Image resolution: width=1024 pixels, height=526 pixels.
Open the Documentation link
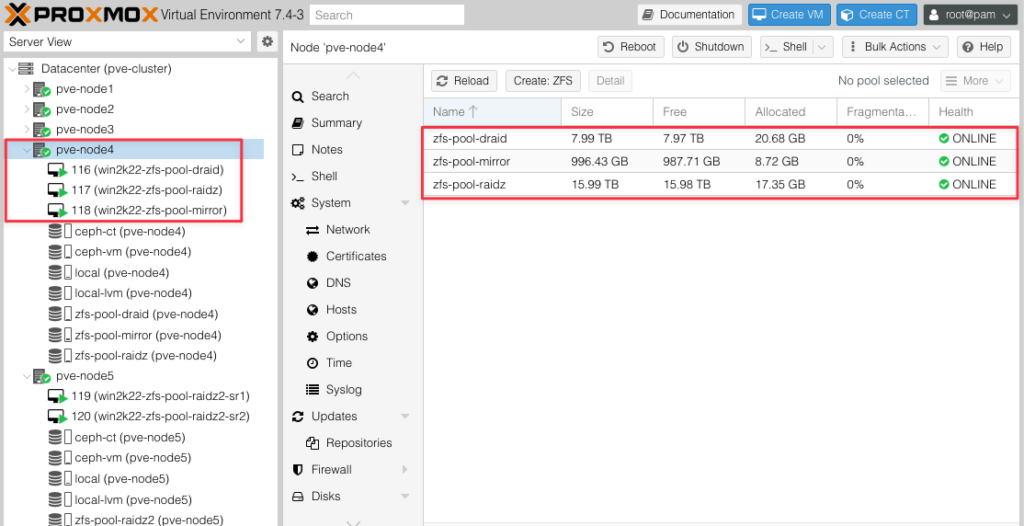[x=690, y=14]
